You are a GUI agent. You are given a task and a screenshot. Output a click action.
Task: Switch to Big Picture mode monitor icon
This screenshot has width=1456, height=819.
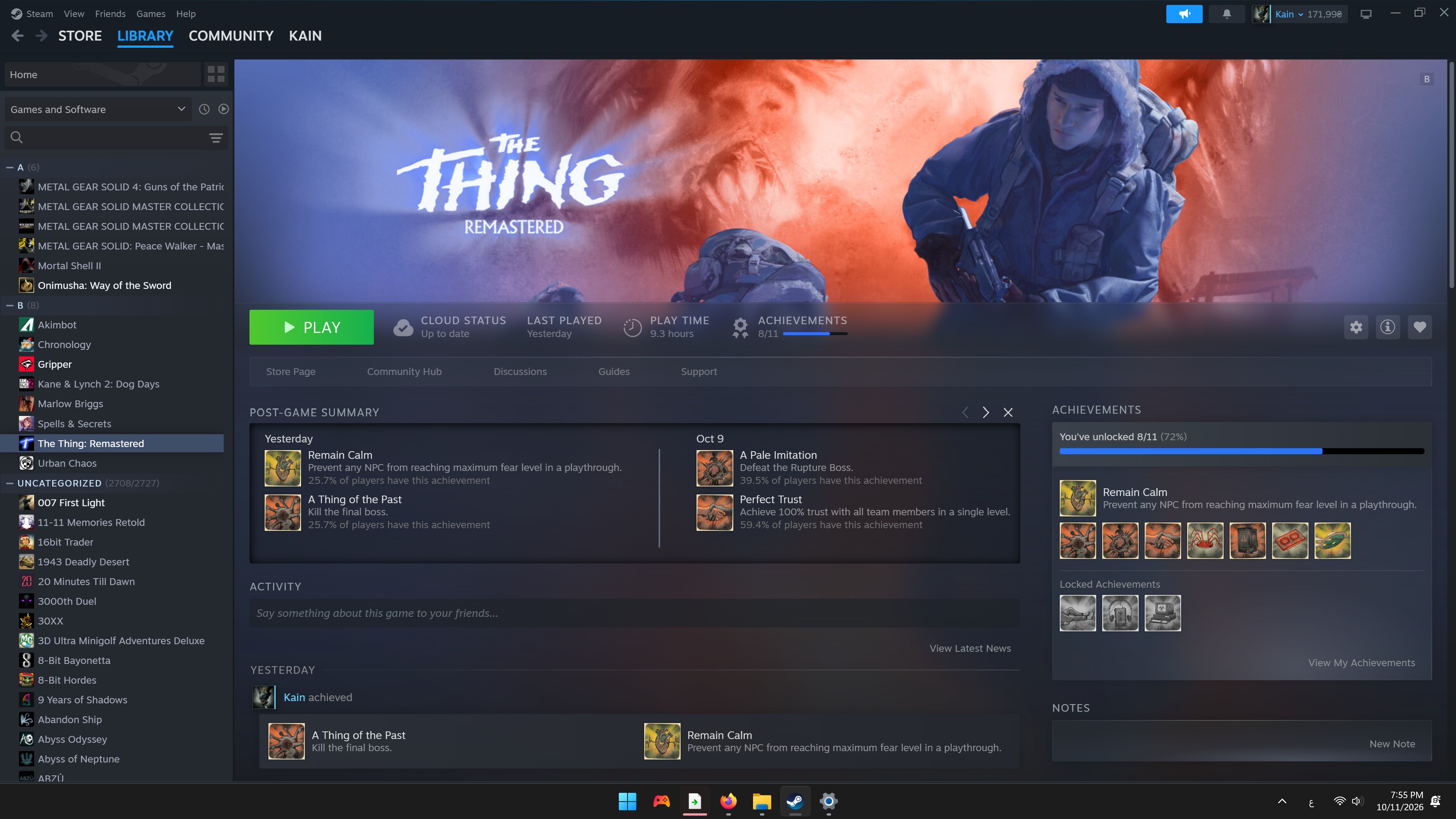click(x=1366, y=14)
